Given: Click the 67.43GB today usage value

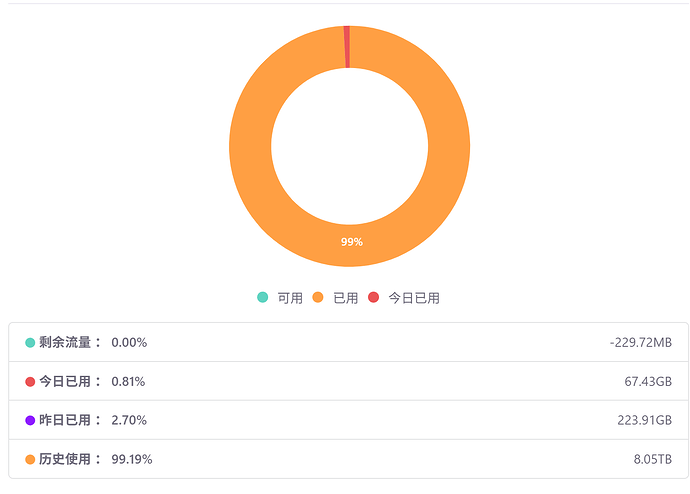Looking at the screenshot, I should click(x=648, y=381).
